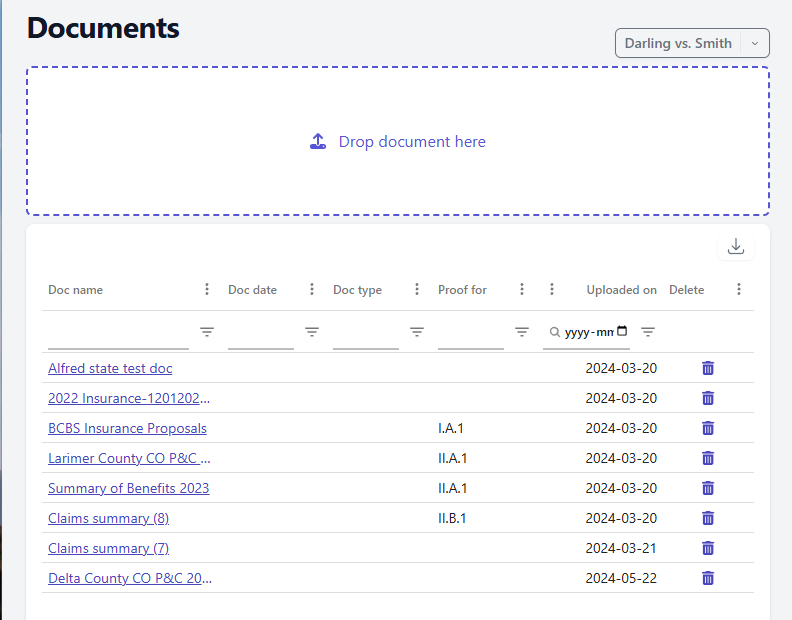Delete Summary of Benefits 2023 document
The height and width of the screenshot is (620, 792).
coord(708,488)
